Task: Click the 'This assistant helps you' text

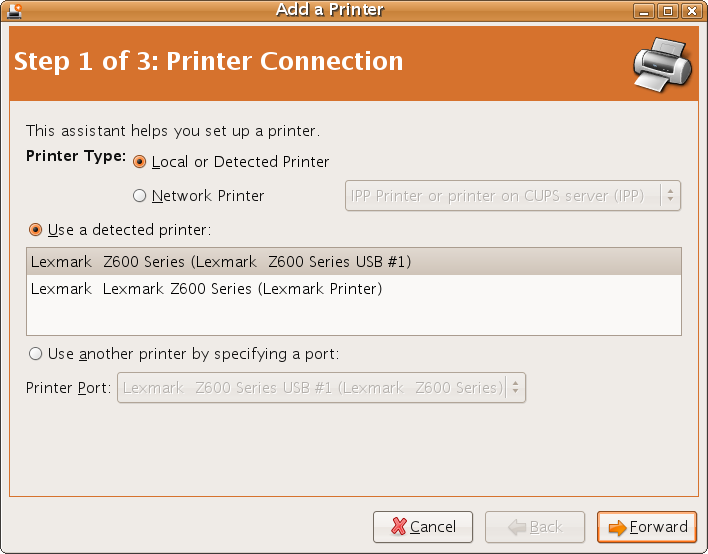Action: (x=173, y=131)
